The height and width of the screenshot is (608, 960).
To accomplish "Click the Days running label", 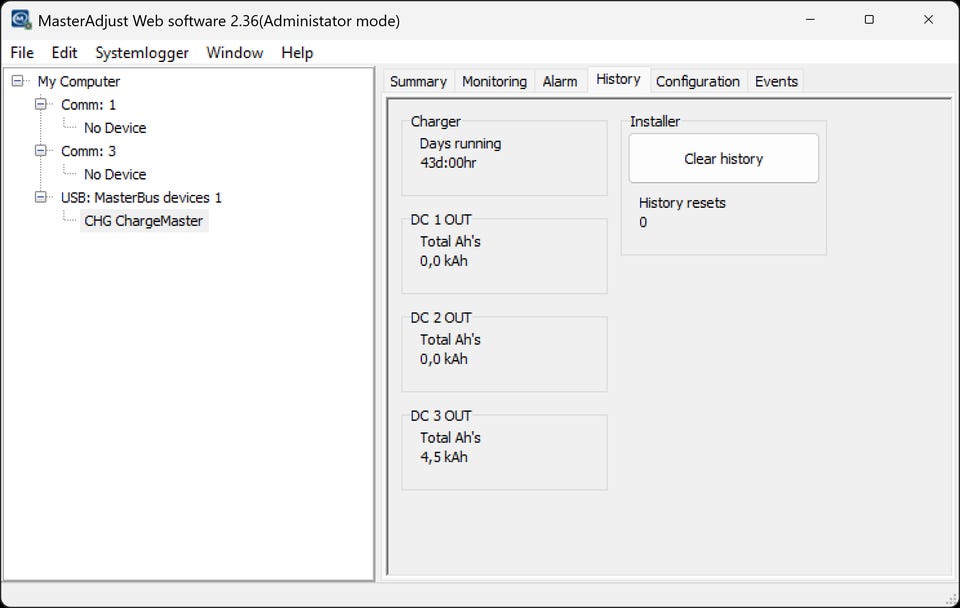I will [460, 143].
